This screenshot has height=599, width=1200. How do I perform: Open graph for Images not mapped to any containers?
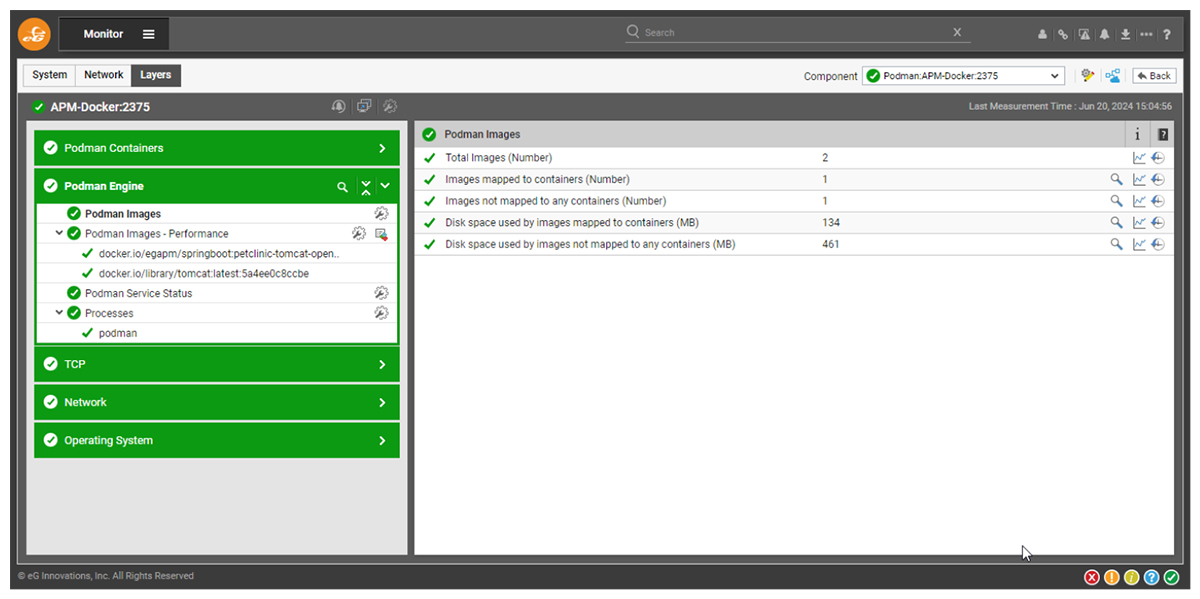[1139, 201]
